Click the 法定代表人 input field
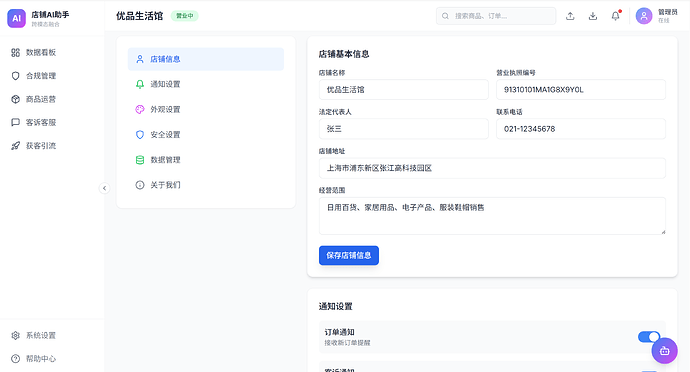The height and width of the screenshot is (372, 690). [x=404, y=129]
